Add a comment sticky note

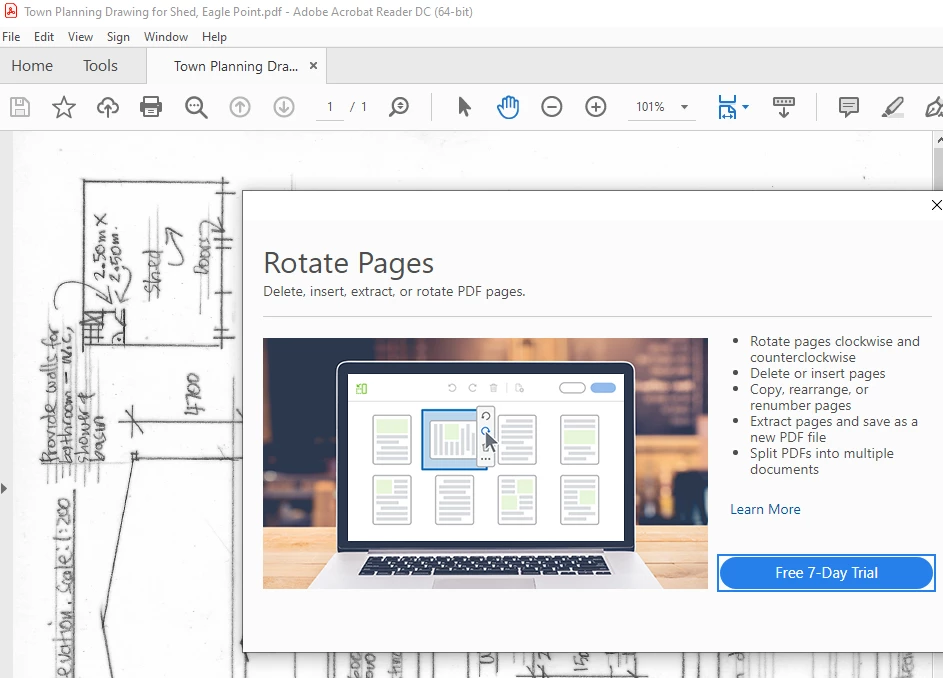[x=849, y=107]
